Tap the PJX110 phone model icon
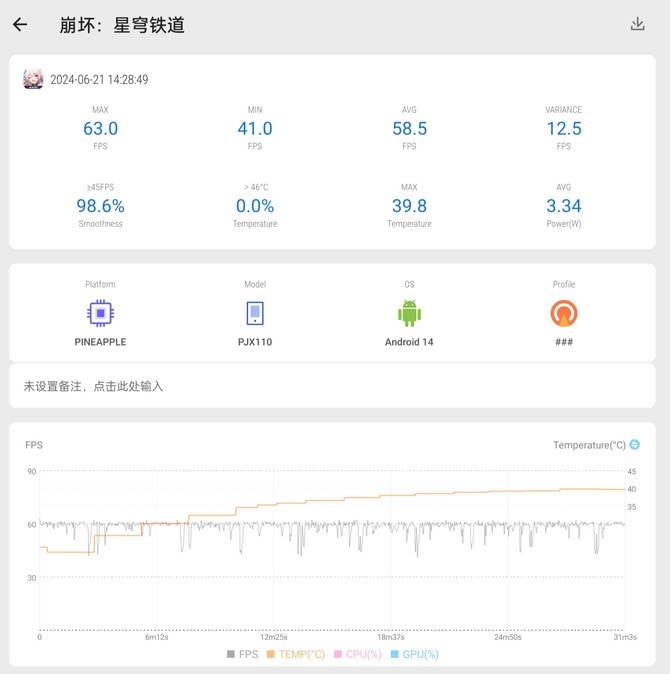The width and height of the screenshot is (670, 674). pyautogui.click(x=255, y=313)
